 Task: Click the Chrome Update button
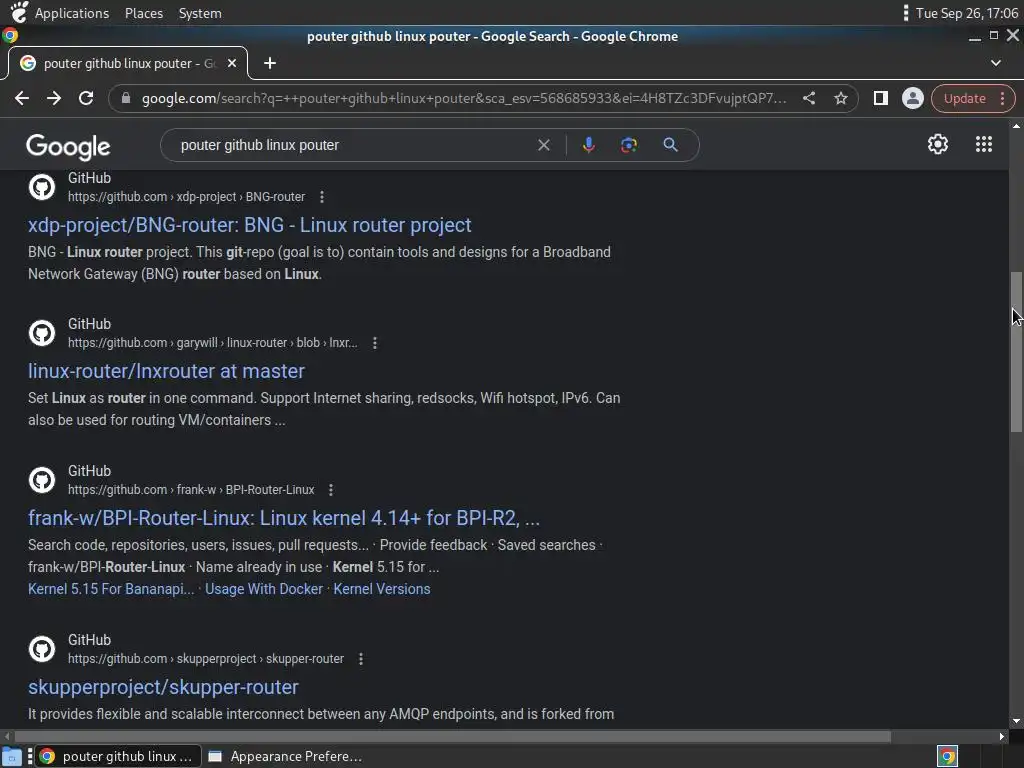[x=964, y=98]
